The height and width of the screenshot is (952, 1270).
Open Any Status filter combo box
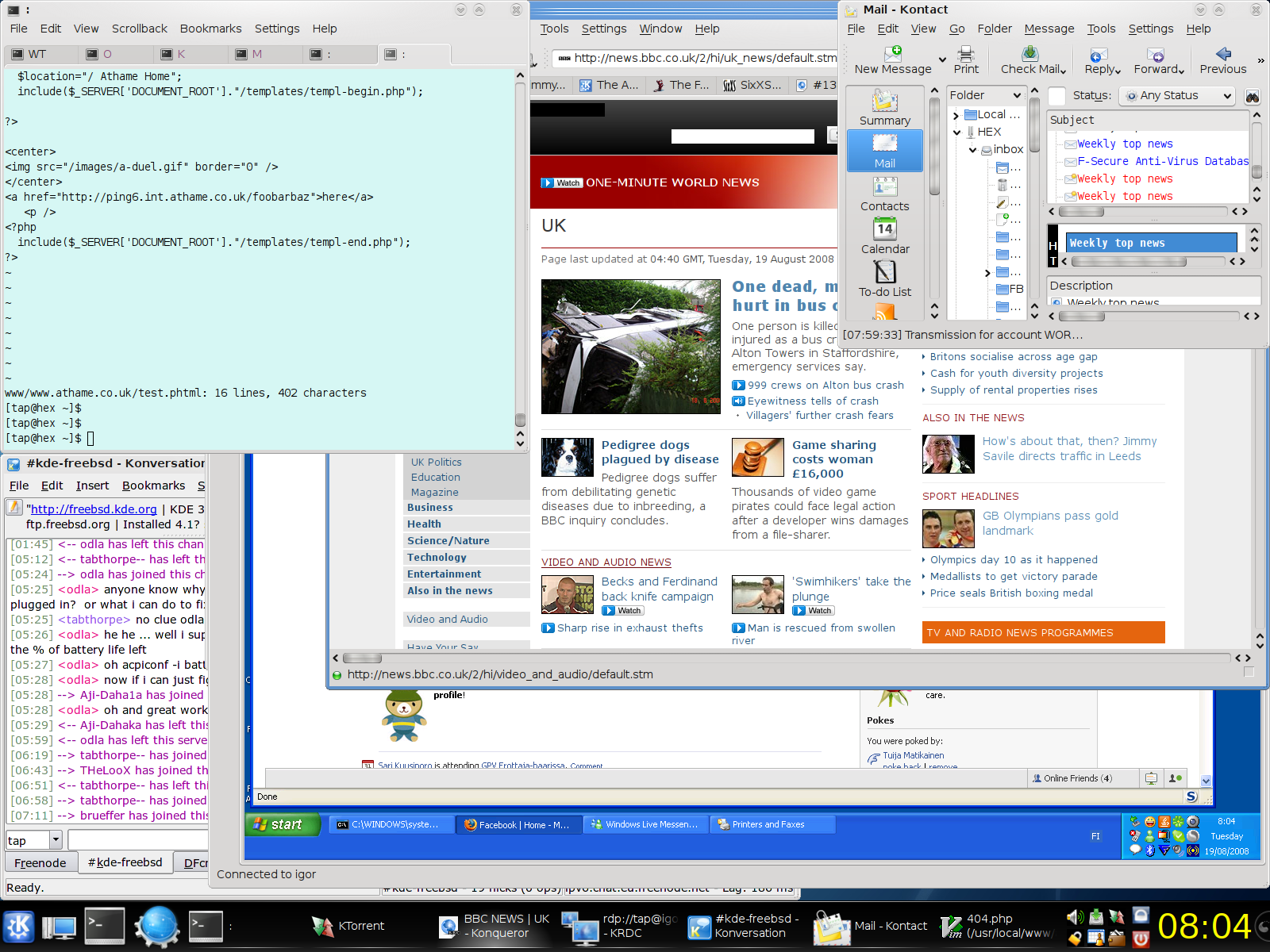pyautogui.click(x=1177, y=96)
